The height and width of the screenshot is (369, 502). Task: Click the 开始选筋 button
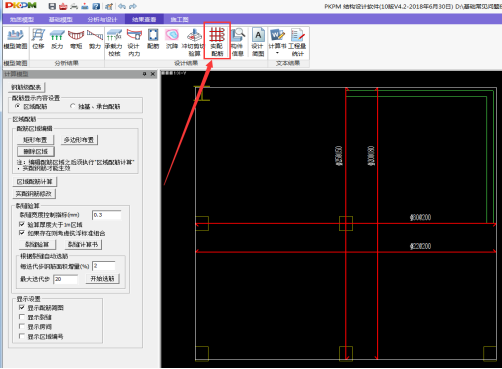click(102, 278)
